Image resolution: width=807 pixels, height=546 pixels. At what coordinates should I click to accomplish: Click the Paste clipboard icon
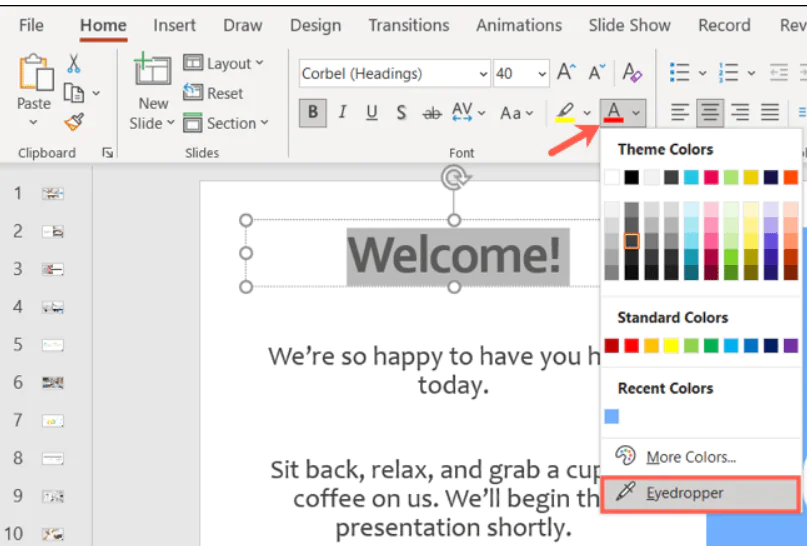click(36, 73)
